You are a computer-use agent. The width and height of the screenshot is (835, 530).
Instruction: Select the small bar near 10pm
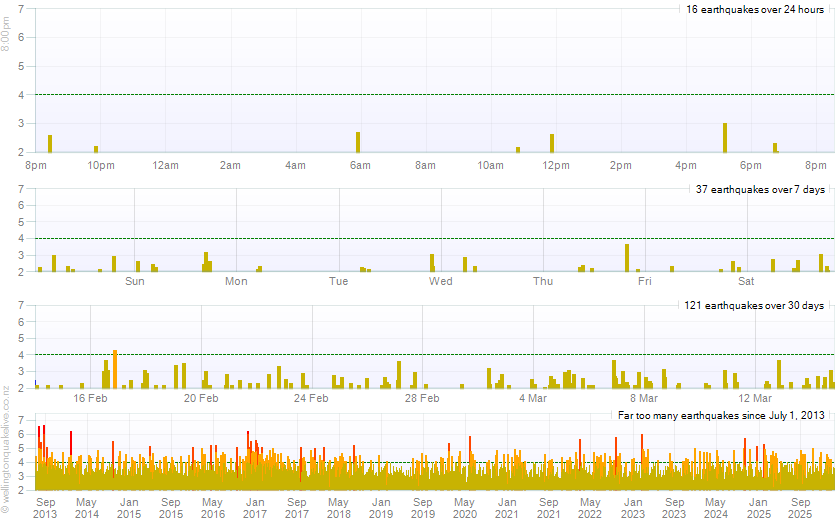tap(96, 149)
